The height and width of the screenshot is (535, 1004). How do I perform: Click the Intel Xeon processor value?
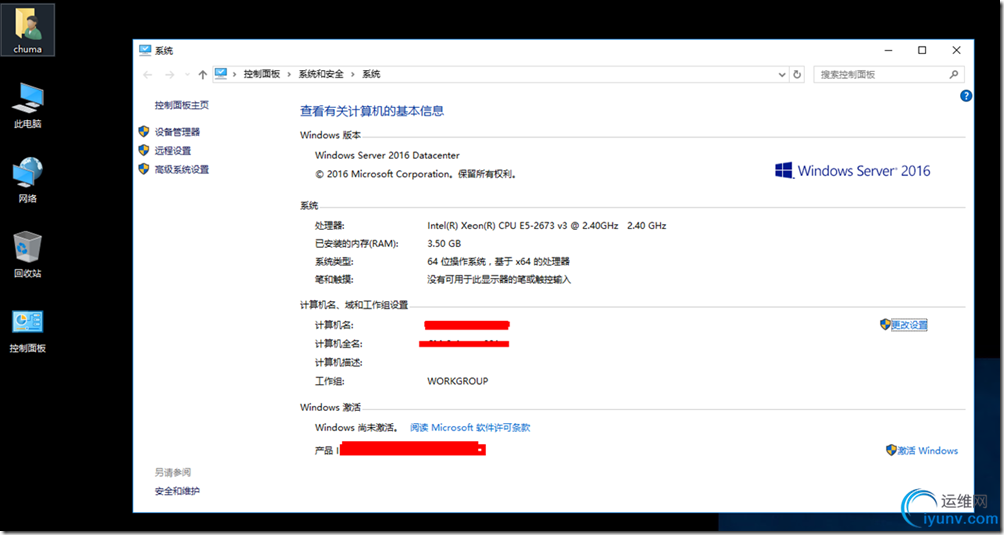pyautogui.click(x=547, y=226)
